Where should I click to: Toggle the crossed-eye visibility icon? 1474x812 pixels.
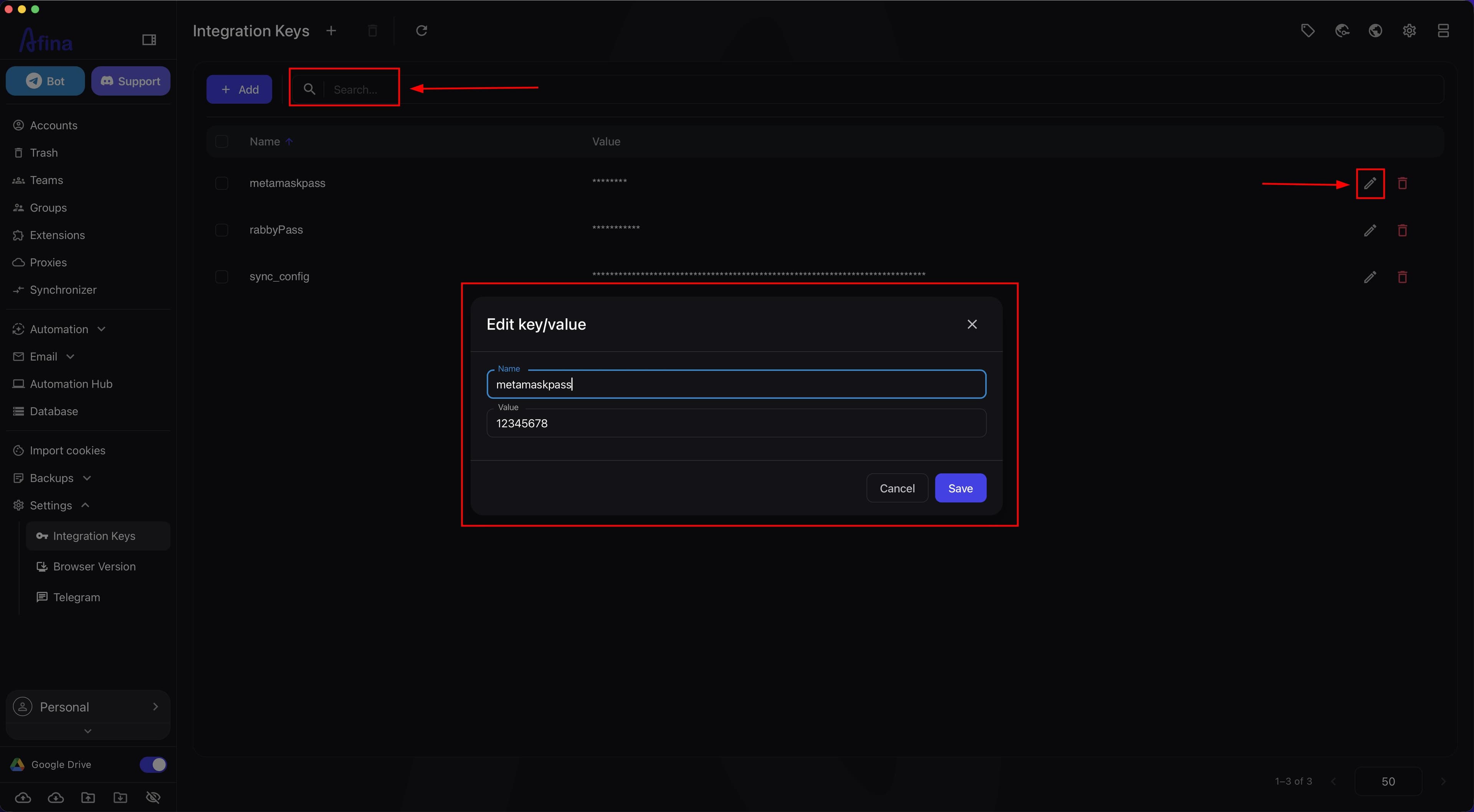(153, 797)
